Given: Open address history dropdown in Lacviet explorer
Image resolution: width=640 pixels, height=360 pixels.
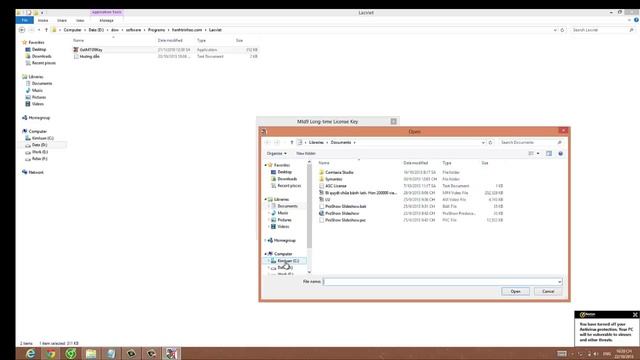Looking at the screenshot, I should tap(555, 30).
